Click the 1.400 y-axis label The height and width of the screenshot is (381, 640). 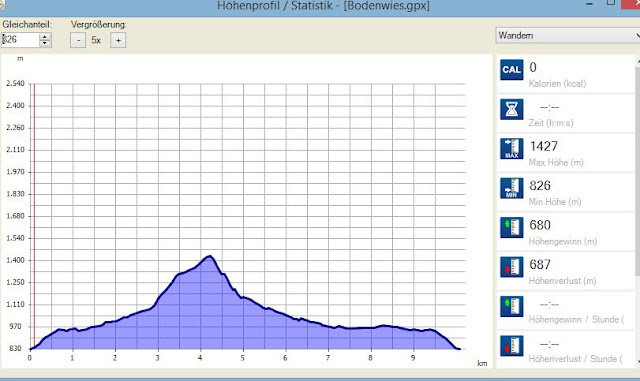pyautogui.click(x=16, y=260)
